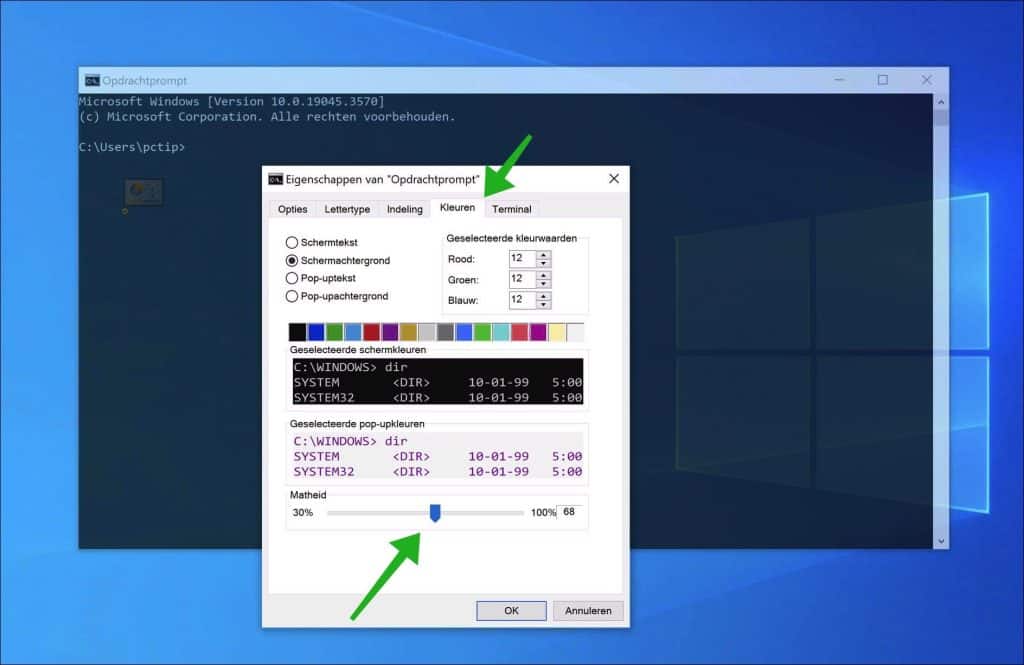
Task: Click the Opdrachtprompt window title bar icon
Action: 92,80
